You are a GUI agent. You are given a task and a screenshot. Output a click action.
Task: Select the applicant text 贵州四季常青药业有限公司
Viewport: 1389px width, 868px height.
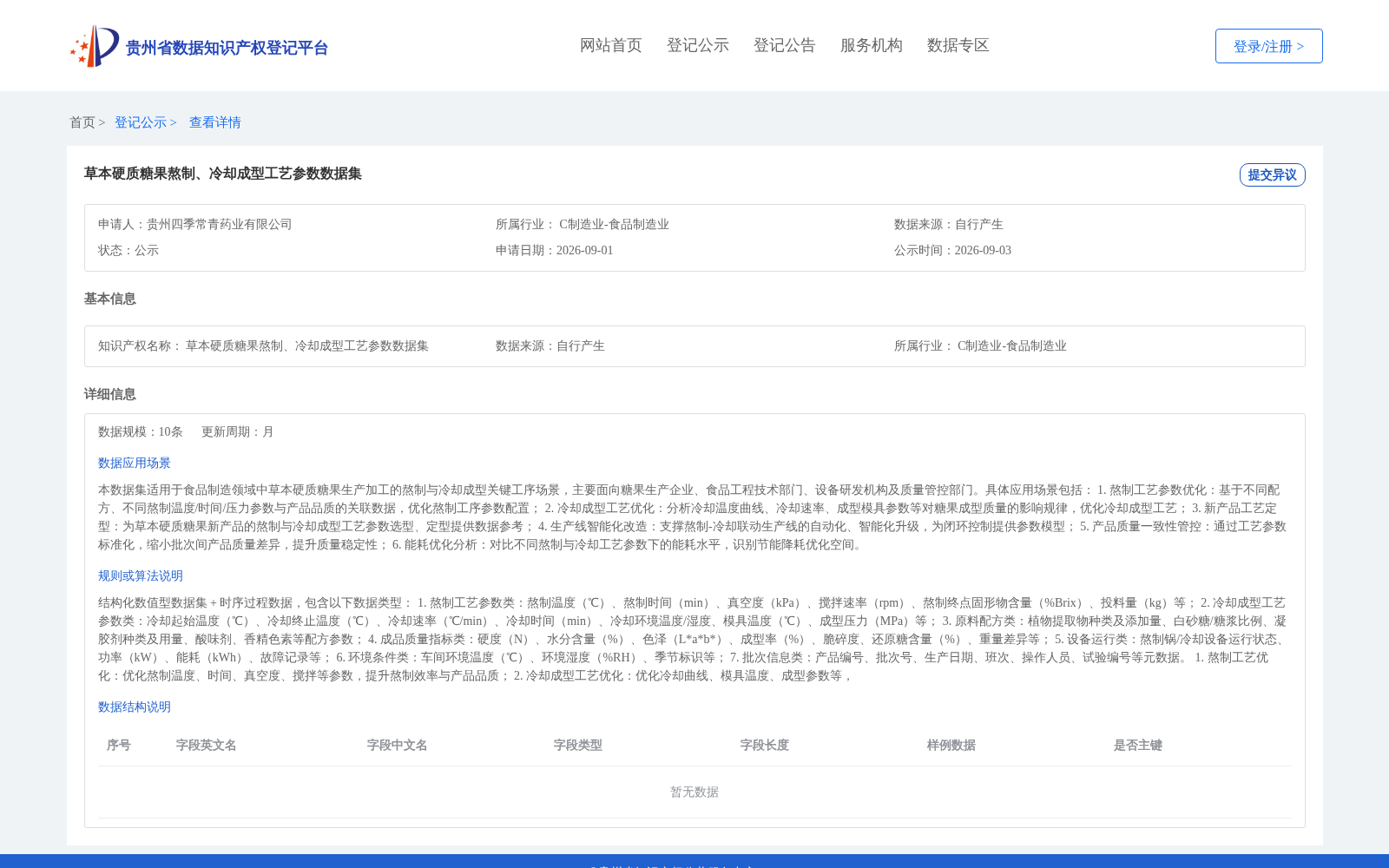[x=220, y=224]
